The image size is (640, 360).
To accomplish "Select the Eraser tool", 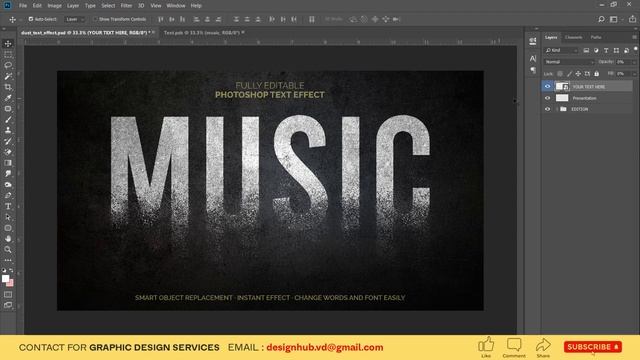I will tap(8, 152).
